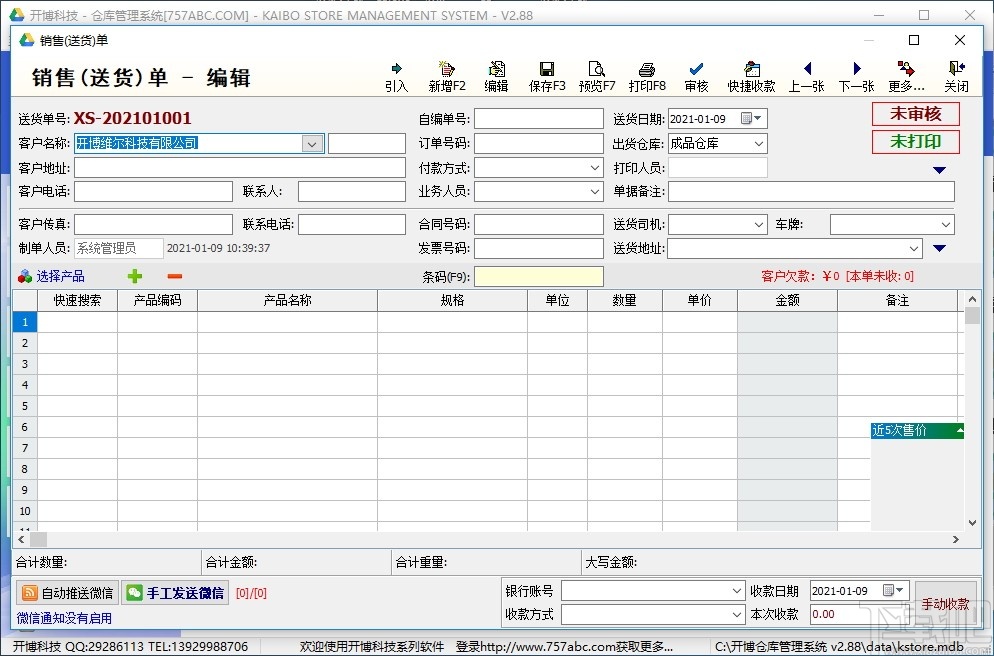
Task: Maximize the 销售(送货)单 dialog window
Action: 913,40
